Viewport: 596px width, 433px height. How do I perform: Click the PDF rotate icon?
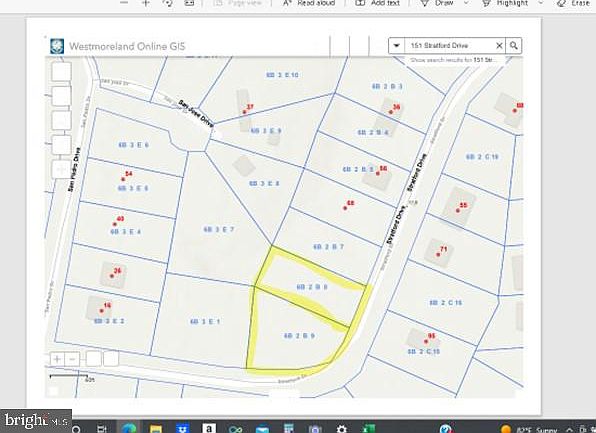(167, 3)
